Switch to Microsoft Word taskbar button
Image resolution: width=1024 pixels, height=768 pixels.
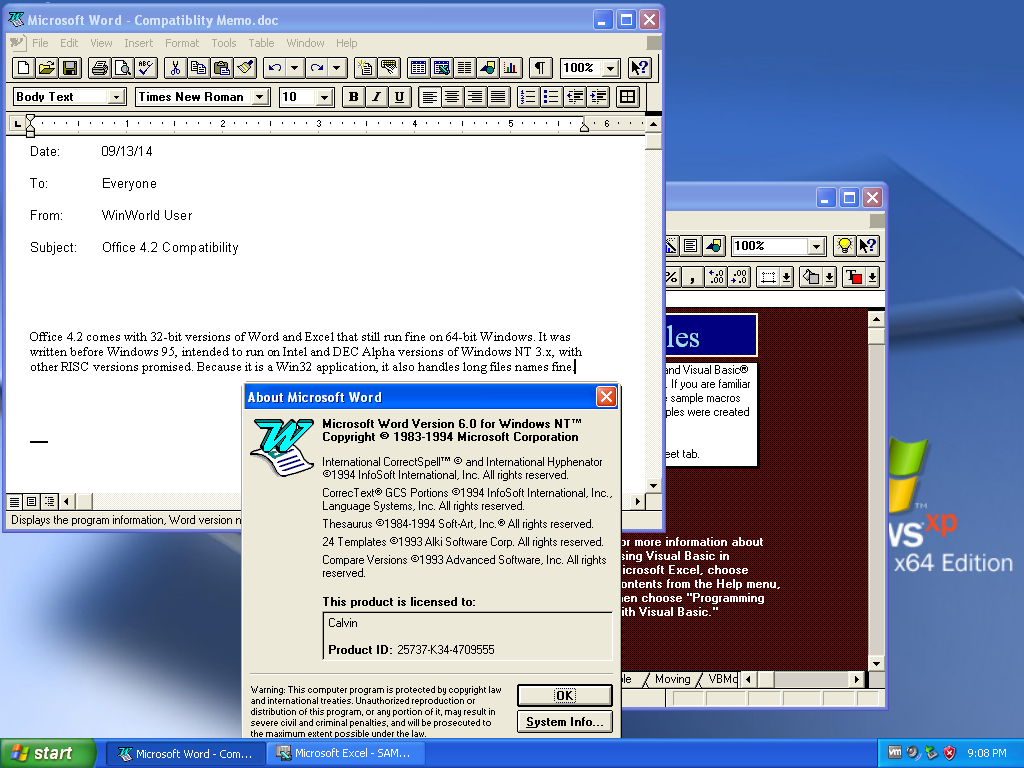pyautogui.click(x=186, y=753)
